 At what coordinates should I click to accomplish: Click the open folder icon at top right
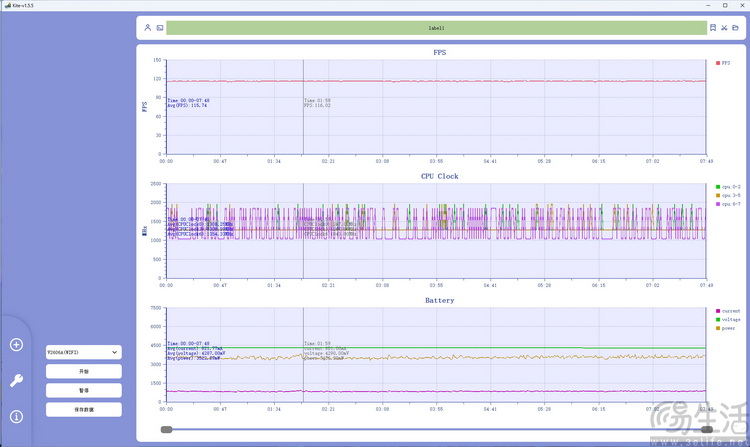tap(736, 28)
